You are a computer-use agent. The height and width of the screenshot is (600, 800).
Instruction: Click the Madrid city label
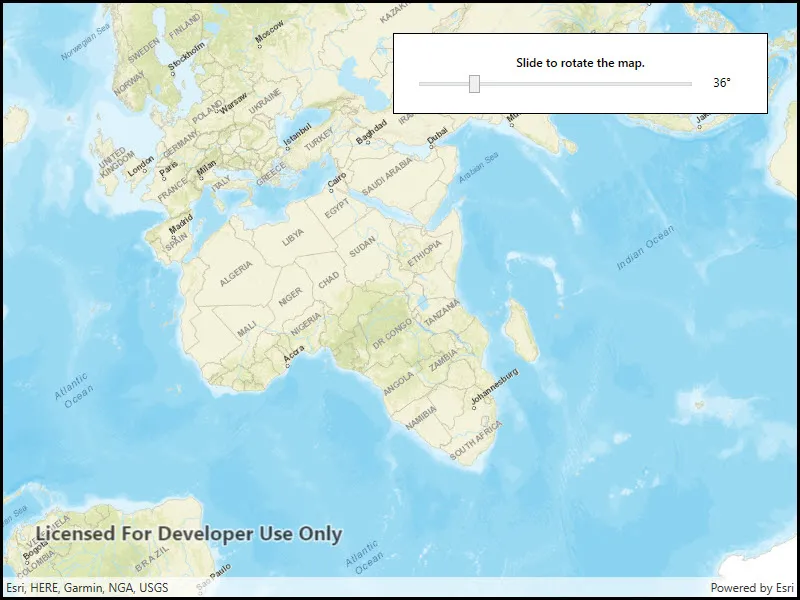[x=181, y=223]
